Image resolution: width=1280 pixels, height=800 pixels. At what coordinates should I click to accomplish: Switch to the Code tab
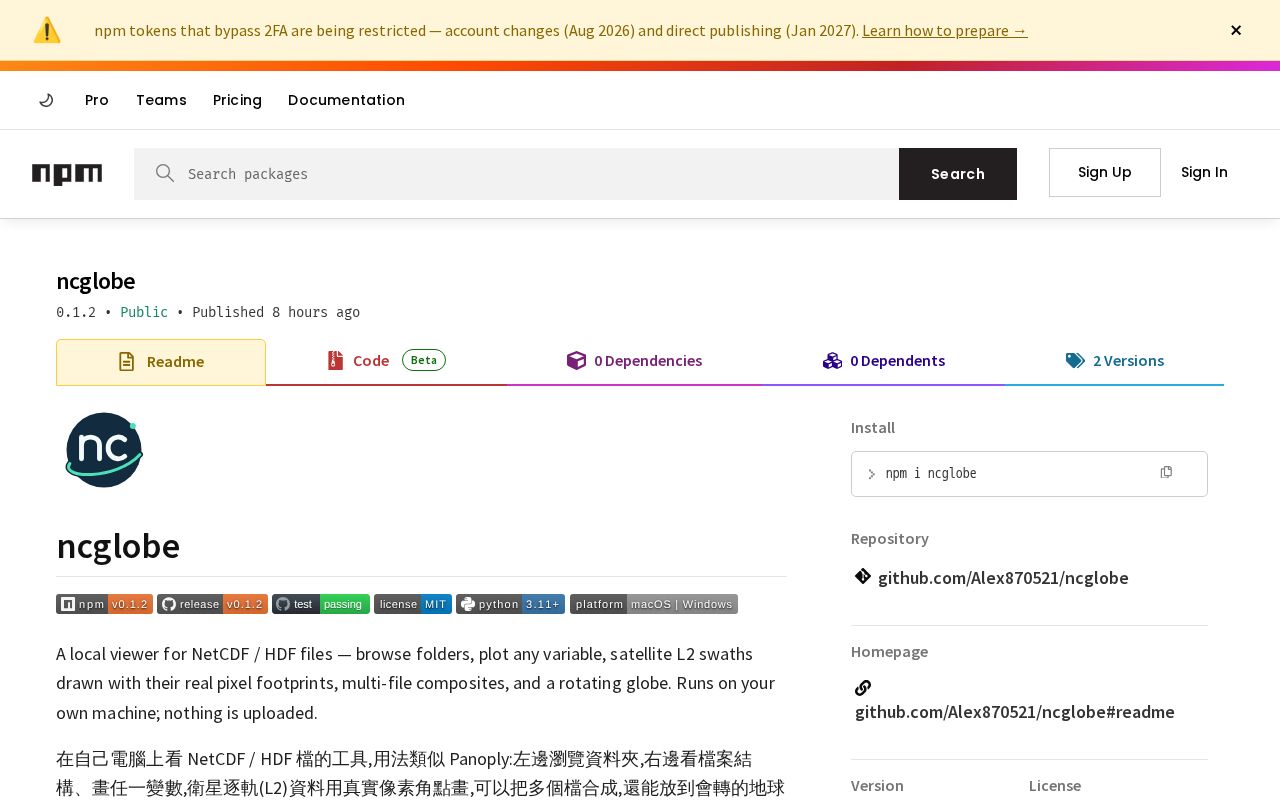[386, 361]
